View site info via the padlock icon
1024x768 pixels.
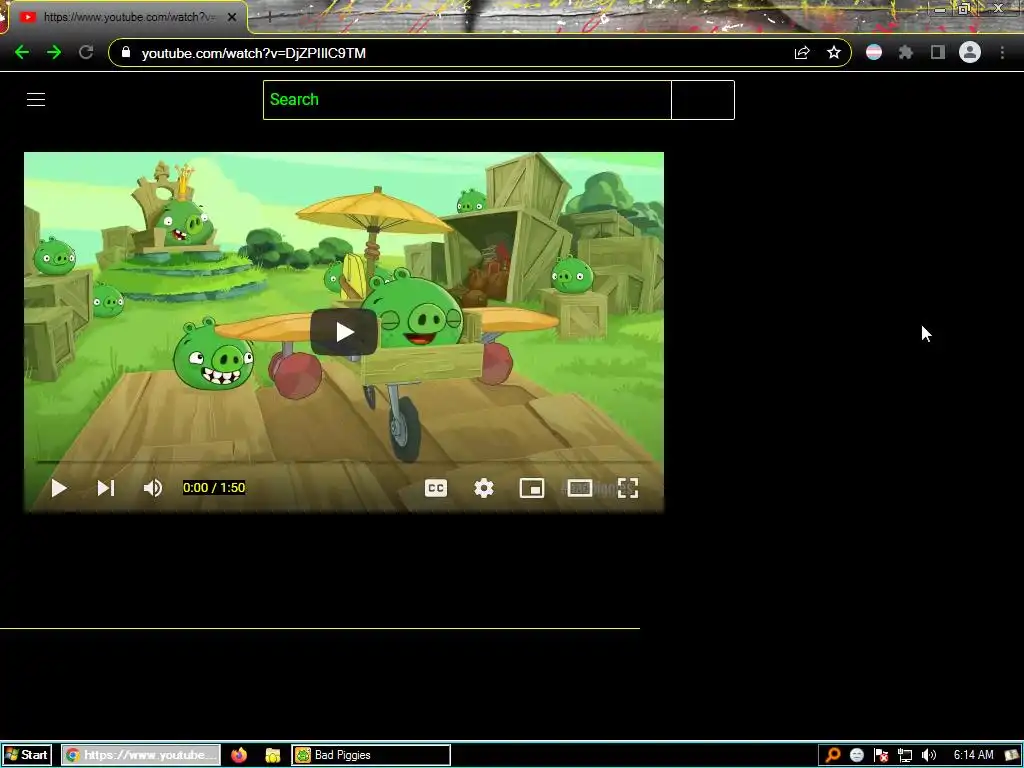[126, 52]
